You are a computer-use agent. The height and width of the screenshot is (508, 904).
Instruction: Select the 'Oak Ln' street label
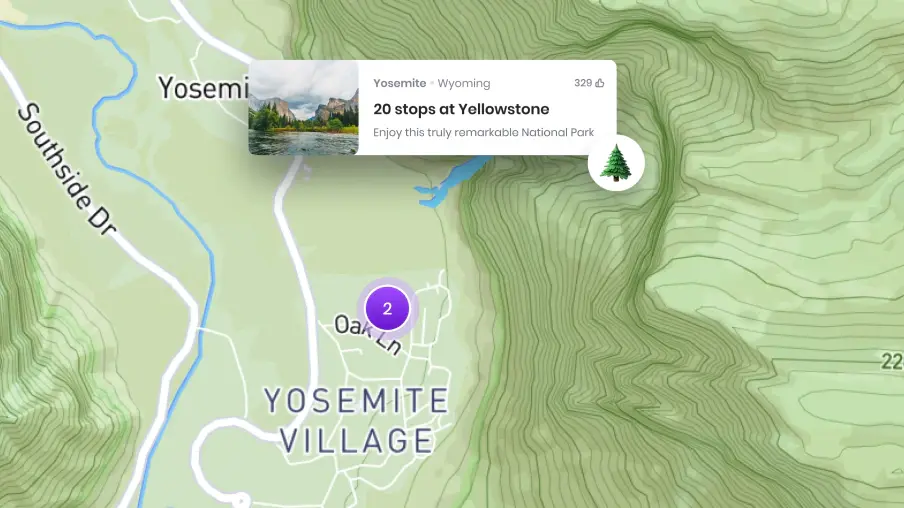tap(368, 334)
